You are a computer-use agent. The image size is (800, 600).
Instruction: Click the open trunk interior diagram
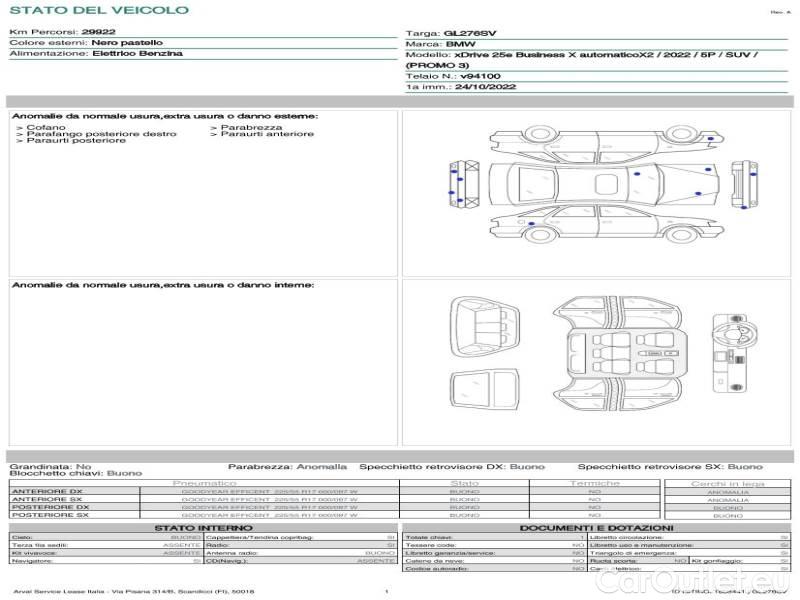click(x=485, y=327)
